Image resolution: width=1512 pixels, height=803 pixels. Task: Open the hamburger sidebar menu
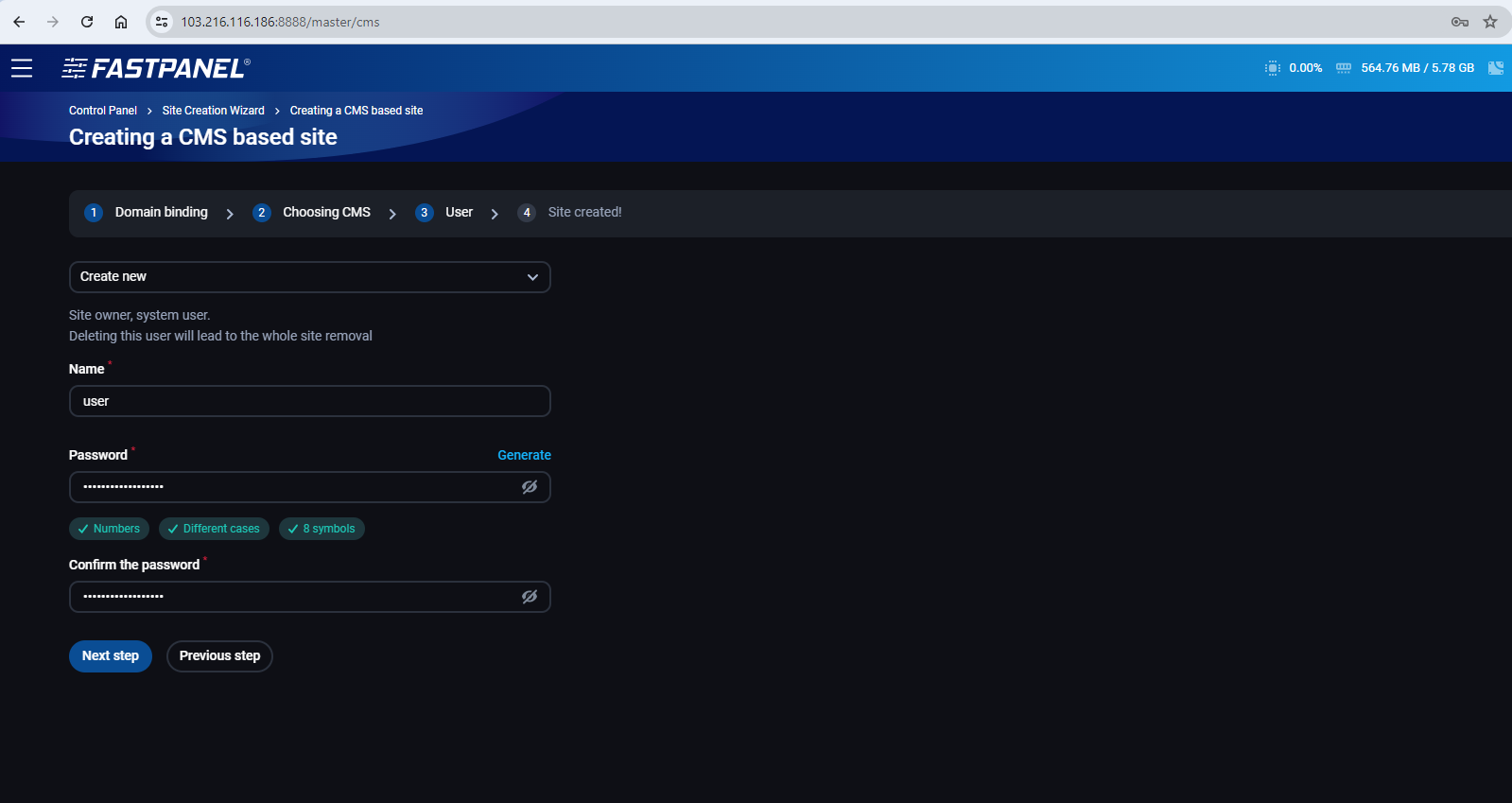[22, 68]
